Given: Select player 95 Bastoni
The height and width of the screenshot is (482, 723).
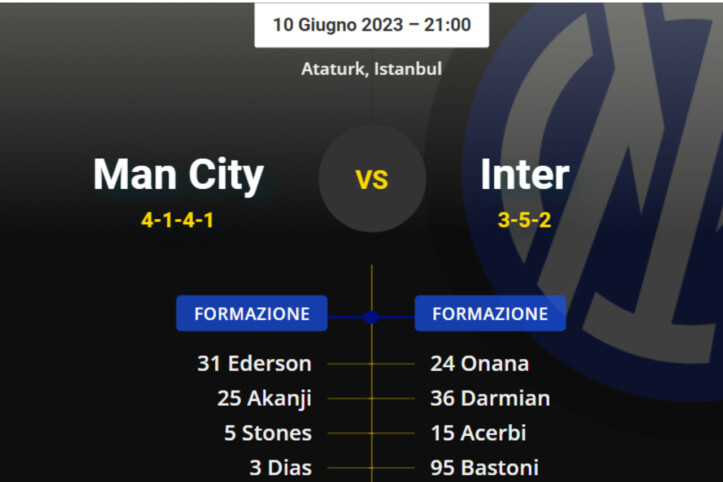Looking at the screenshot, I should (x=484, y=467).
